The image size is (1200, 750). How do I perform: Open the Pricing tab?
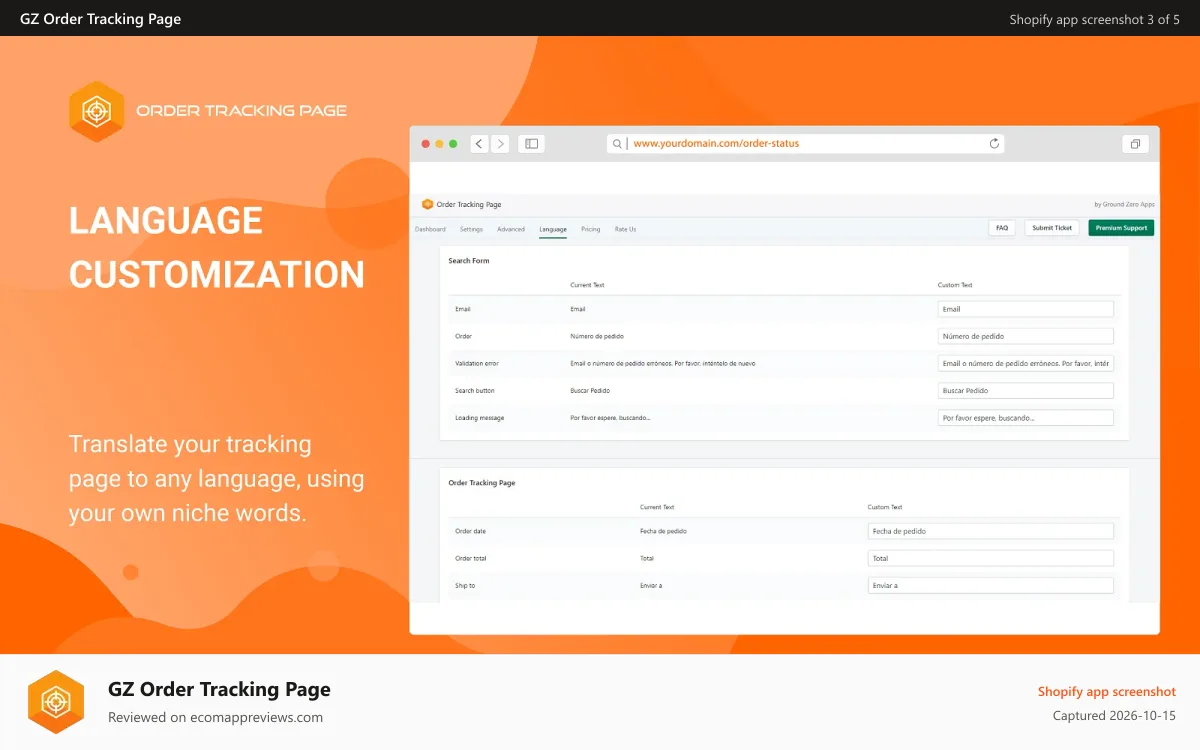591,229
